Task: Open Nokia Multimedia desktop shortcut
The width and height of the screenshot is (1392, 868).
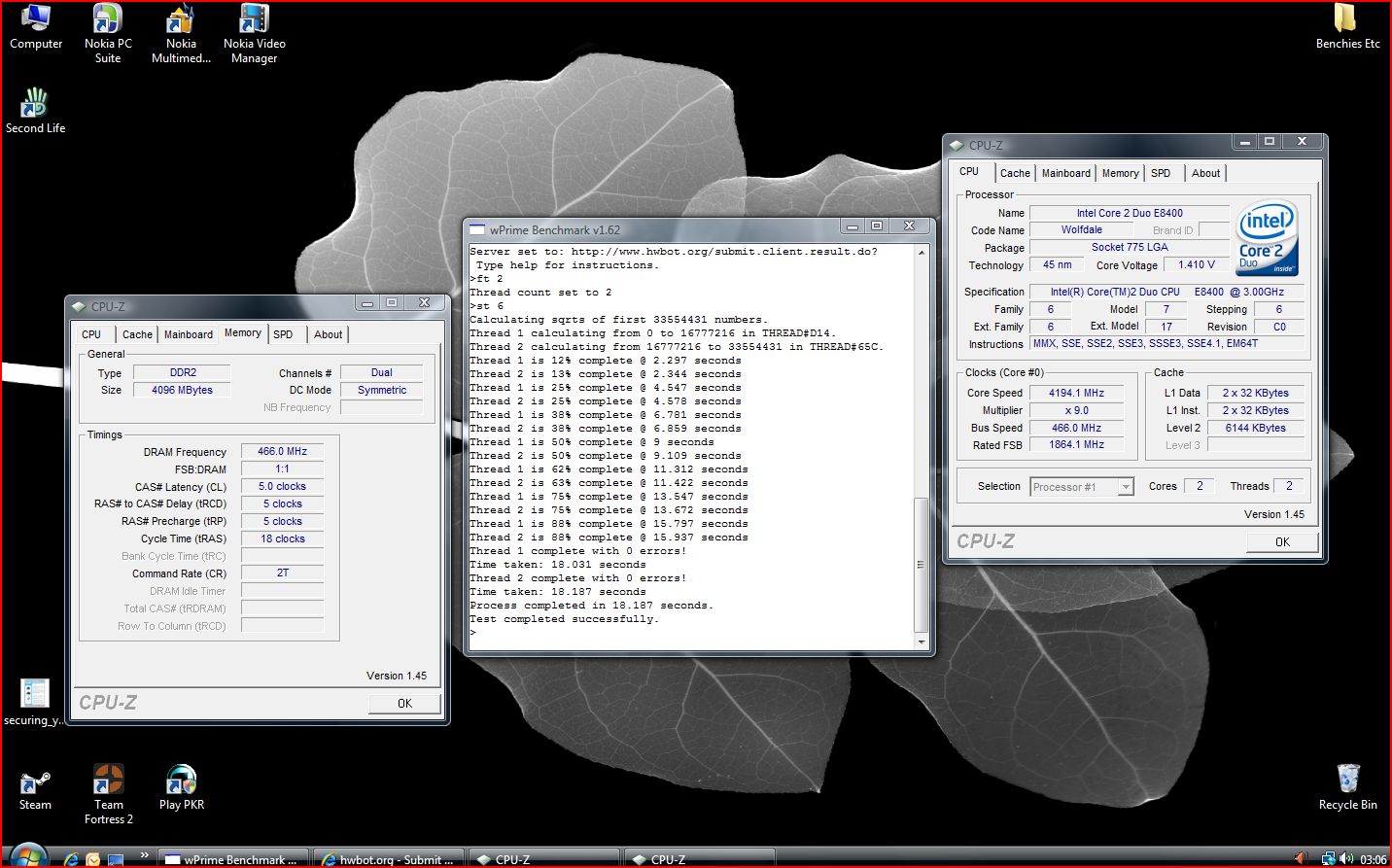Action: pos(181,34)
